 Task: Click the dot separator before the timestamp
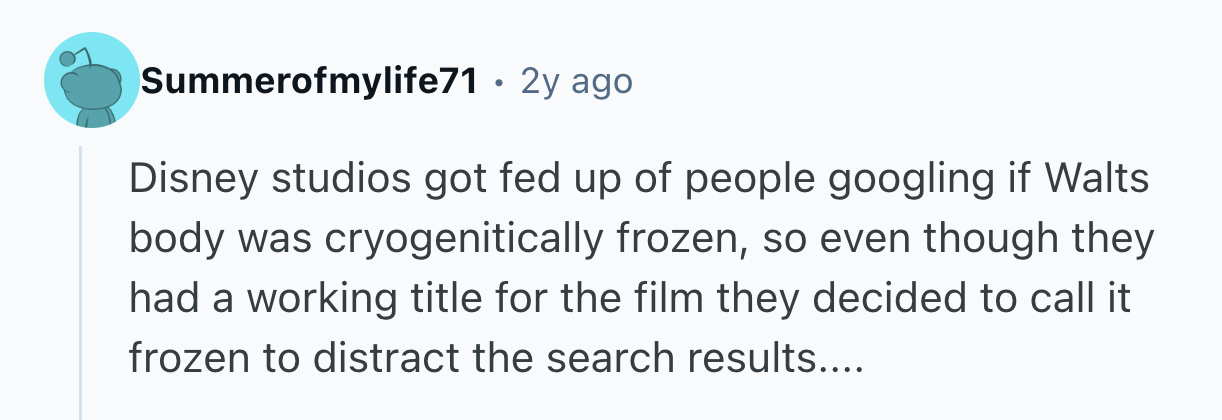[x=498, y=81]
